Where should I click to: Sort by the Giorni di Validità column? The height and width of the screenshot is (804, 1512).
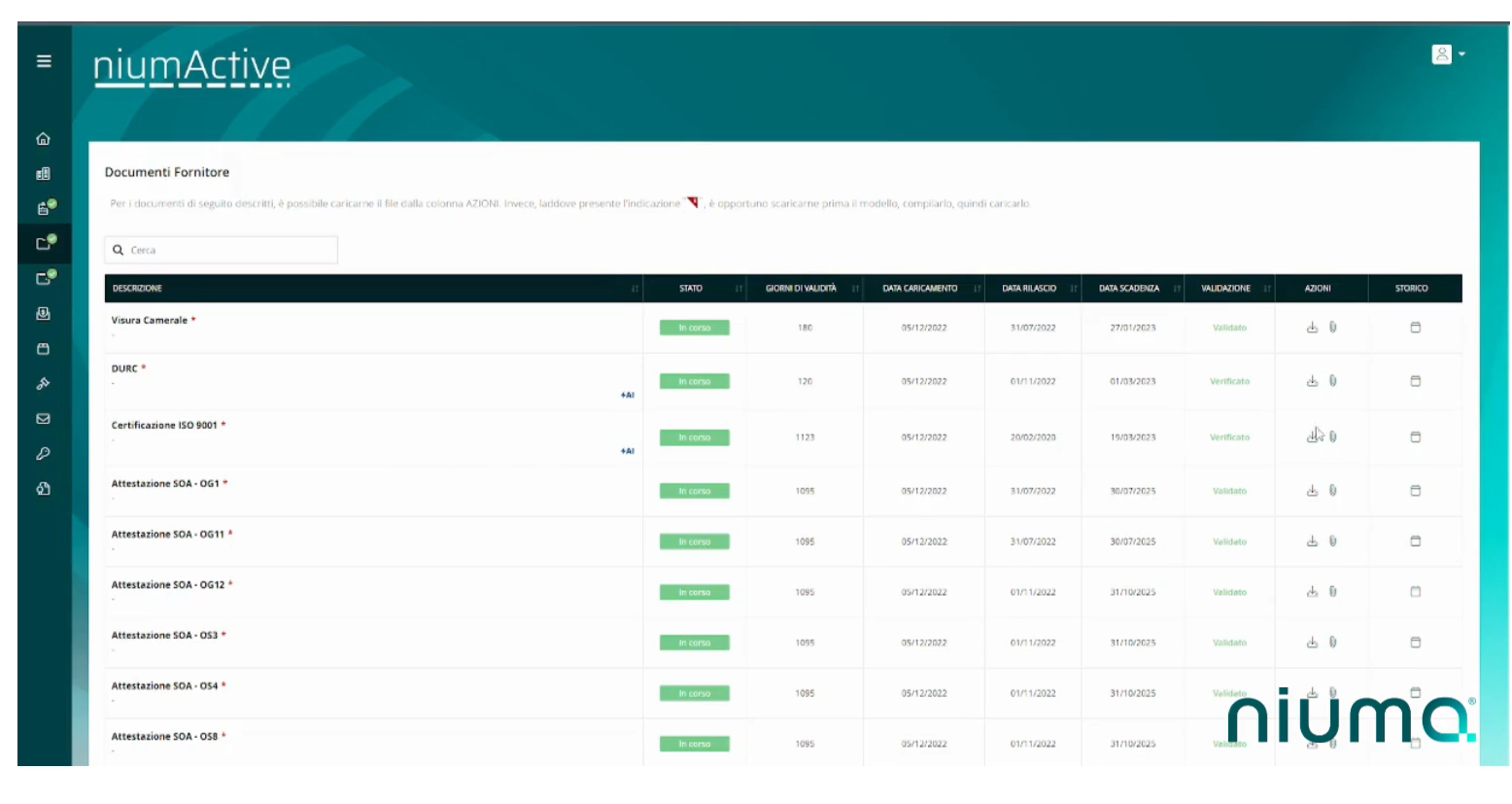(856, 289)
